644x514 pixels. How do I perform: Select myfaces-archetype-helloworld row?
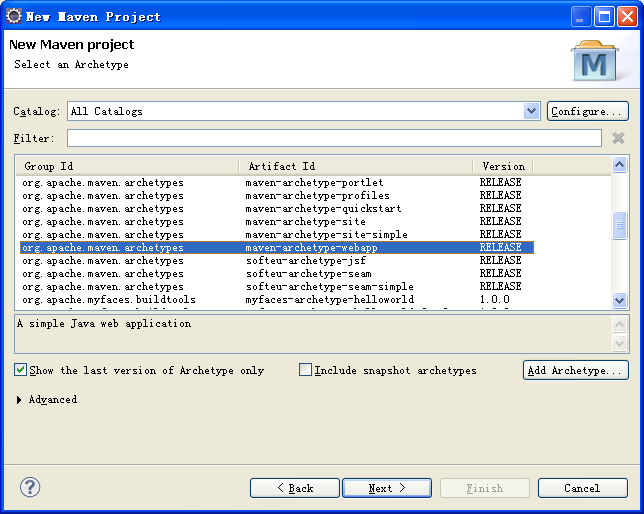click(x=277, y=300)
